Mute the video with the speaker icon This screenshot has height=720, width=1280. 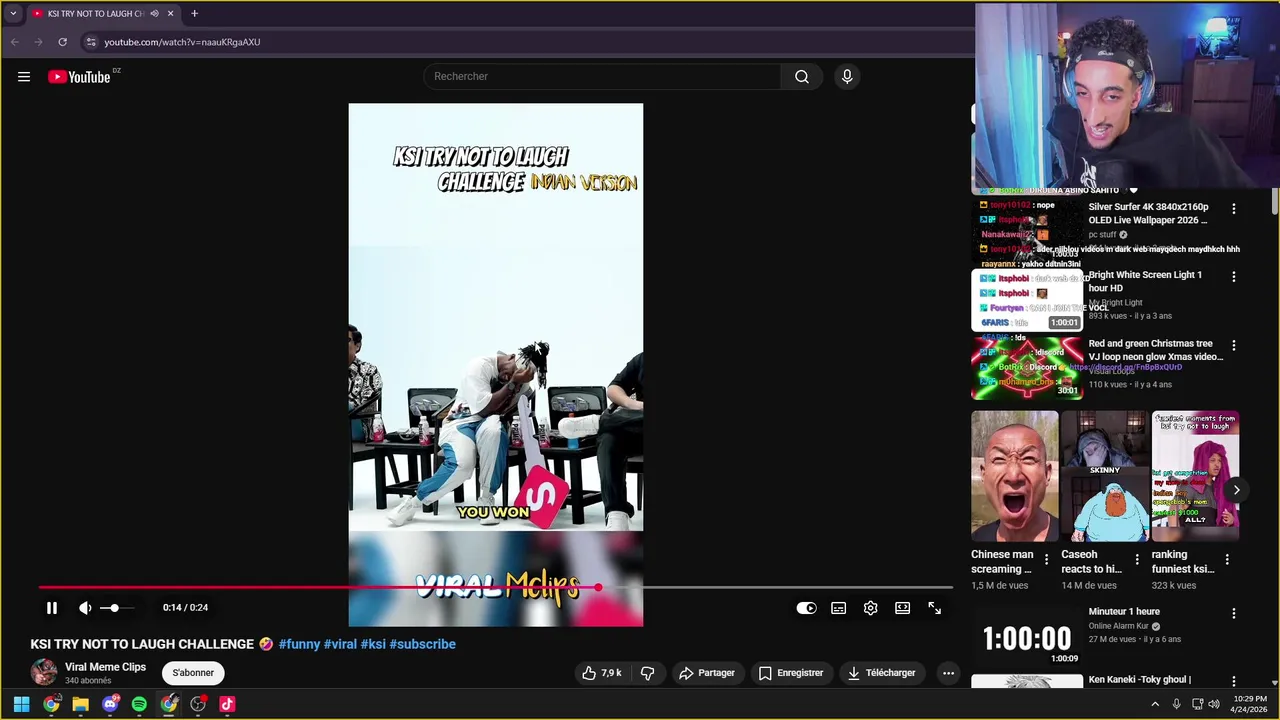coord(86,608)
